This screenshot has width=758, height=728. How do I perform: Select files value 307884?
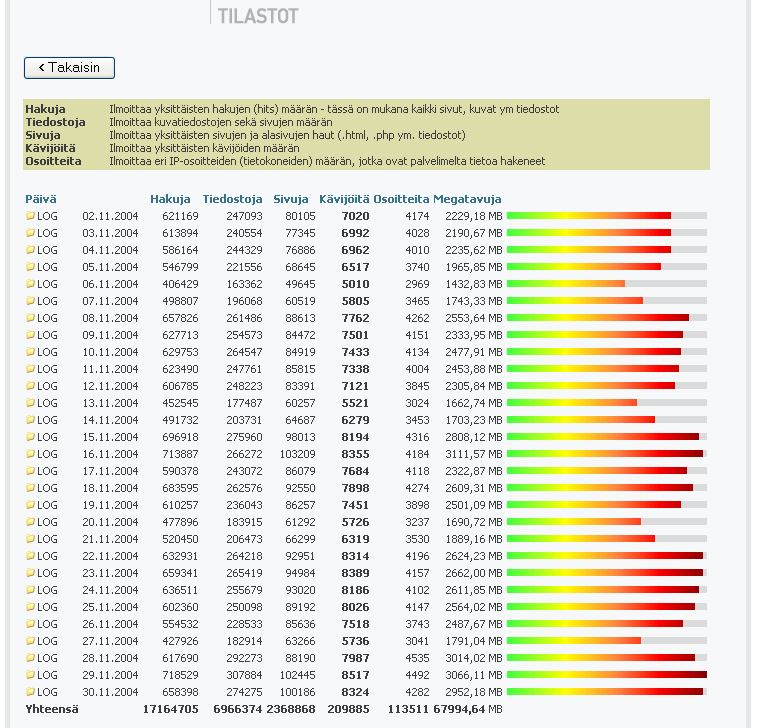click(x=245, y=675)
